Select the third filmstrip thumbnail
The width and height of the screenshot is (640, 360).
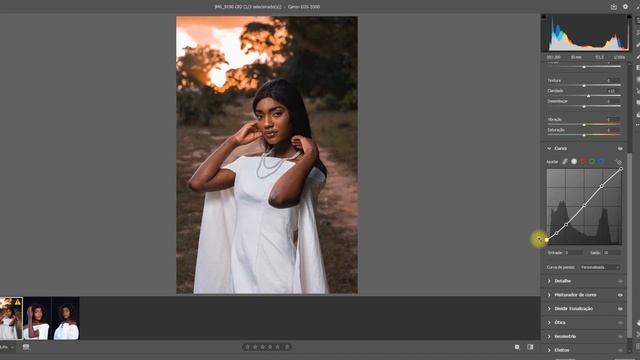66,319
